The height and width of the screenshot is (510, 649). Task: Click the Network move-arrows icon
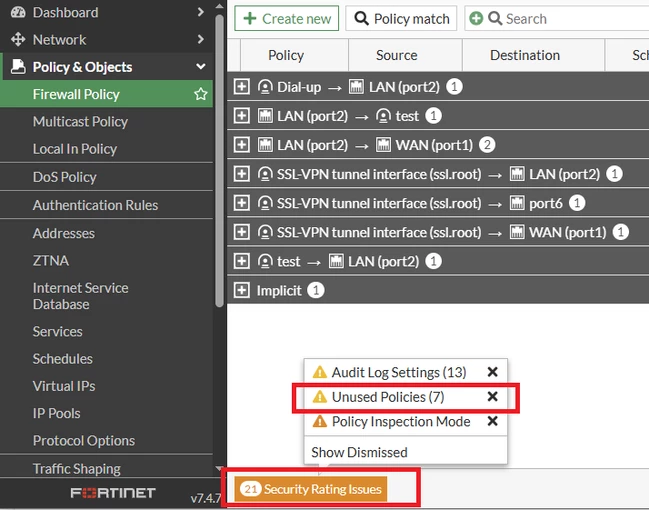click(18, 39)
